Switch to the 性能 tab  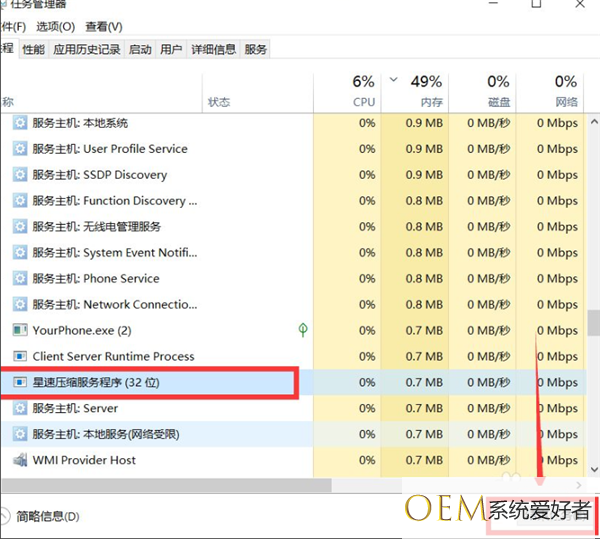(x=34, y=49)
